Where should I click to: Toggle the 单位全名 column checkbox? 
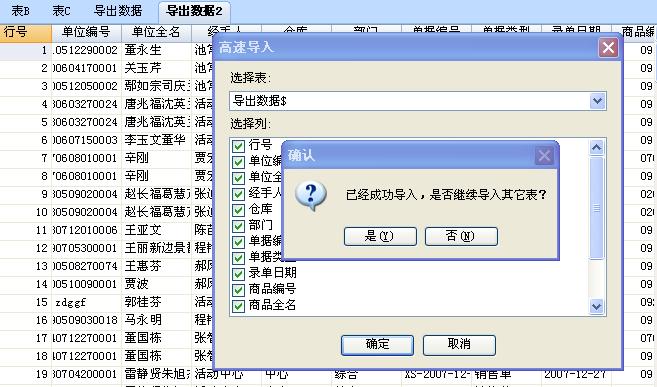coord(238,178)
